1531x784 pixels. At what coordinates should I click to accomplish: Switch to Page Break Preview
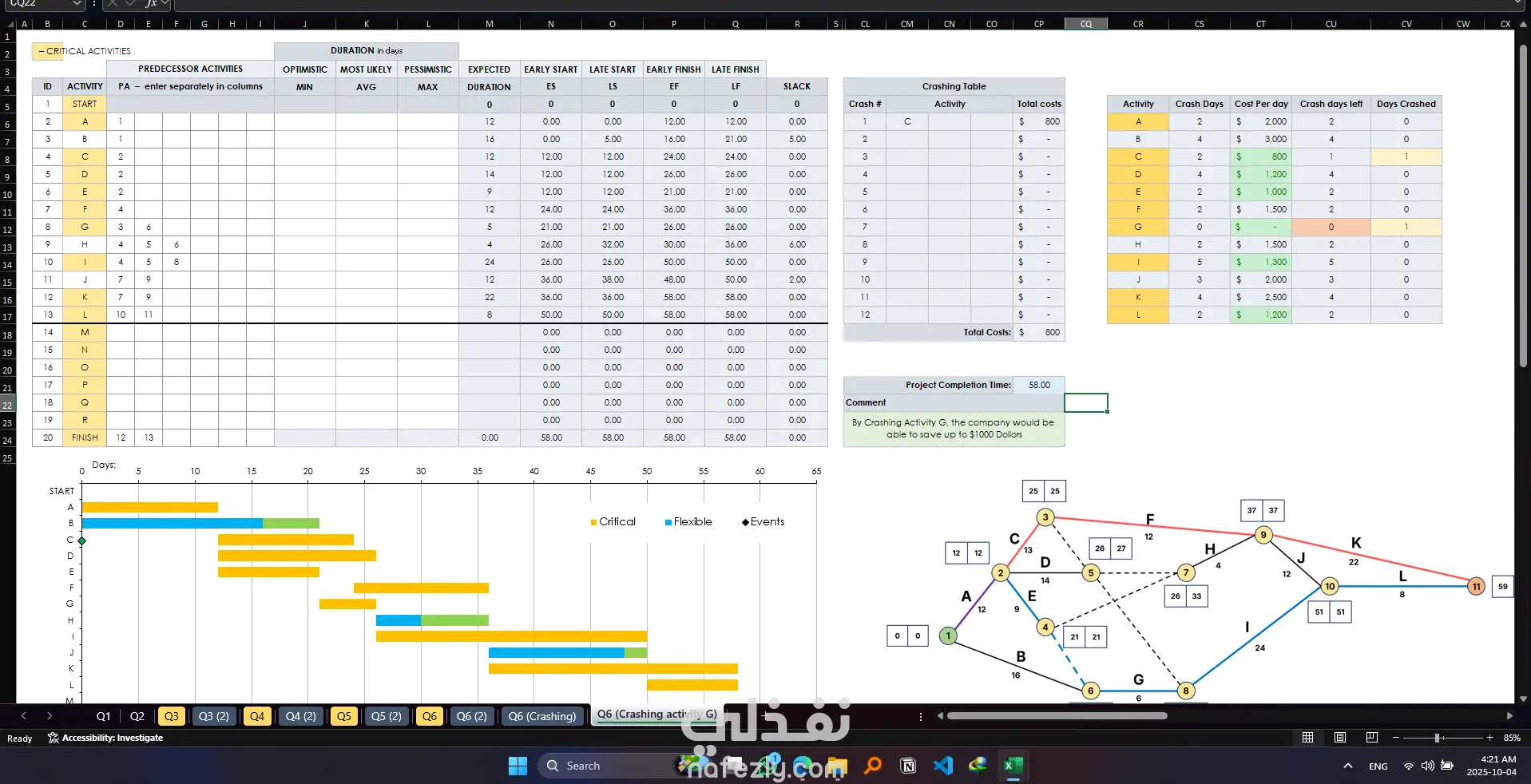pyautogui.click(x=1372, y=738)
